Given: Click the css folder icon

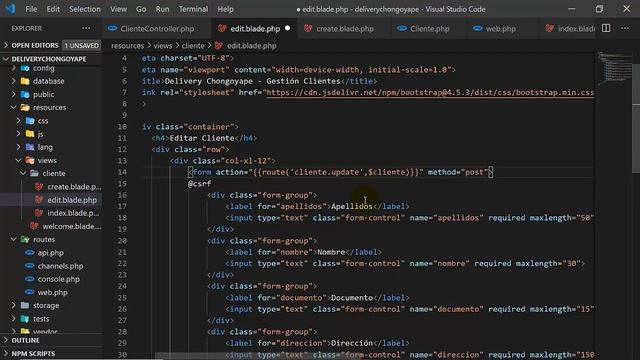Looking at the screenshot, I should [30, 121].
